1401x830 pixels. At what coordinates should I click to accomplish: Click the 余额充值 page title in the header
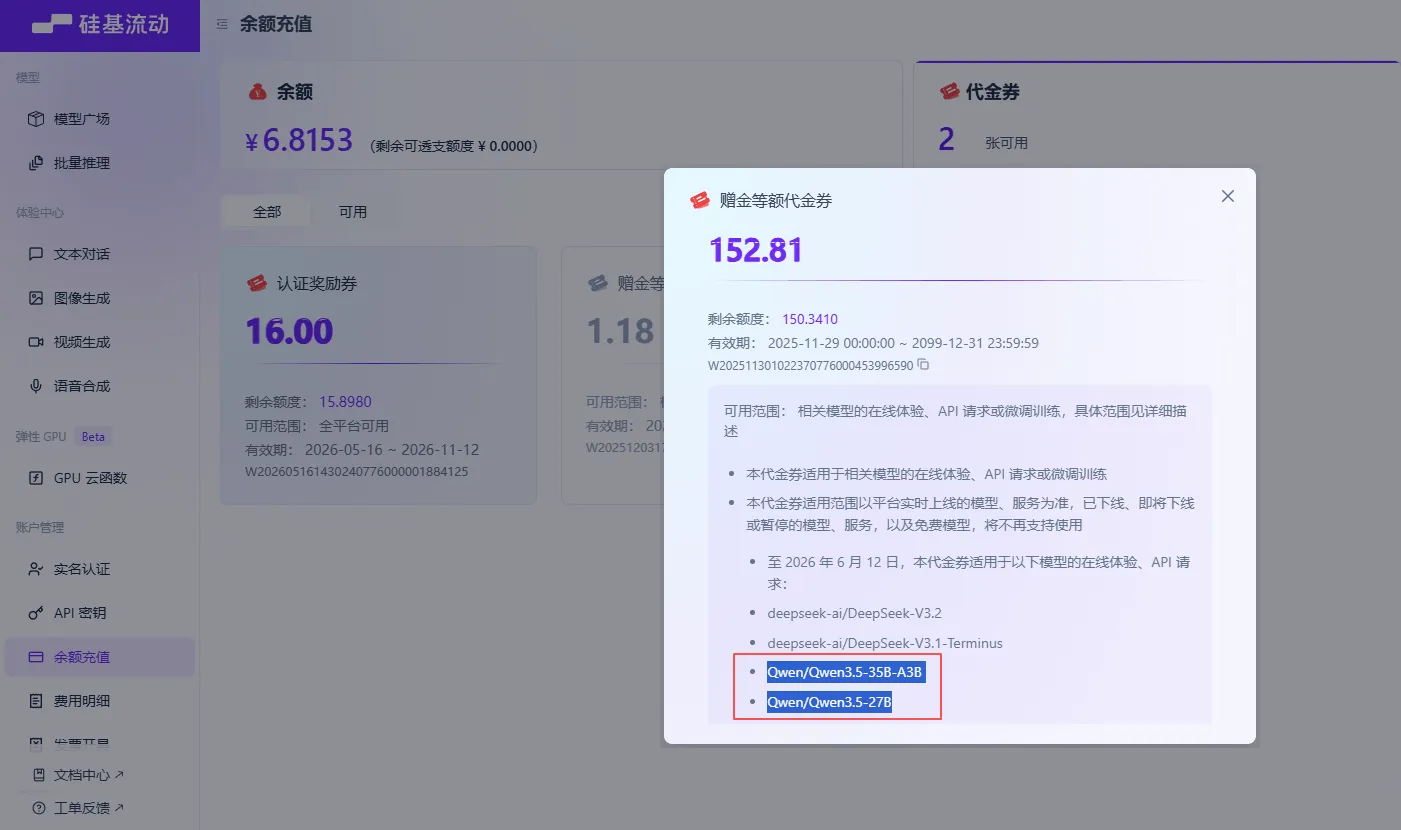(276, 24)
